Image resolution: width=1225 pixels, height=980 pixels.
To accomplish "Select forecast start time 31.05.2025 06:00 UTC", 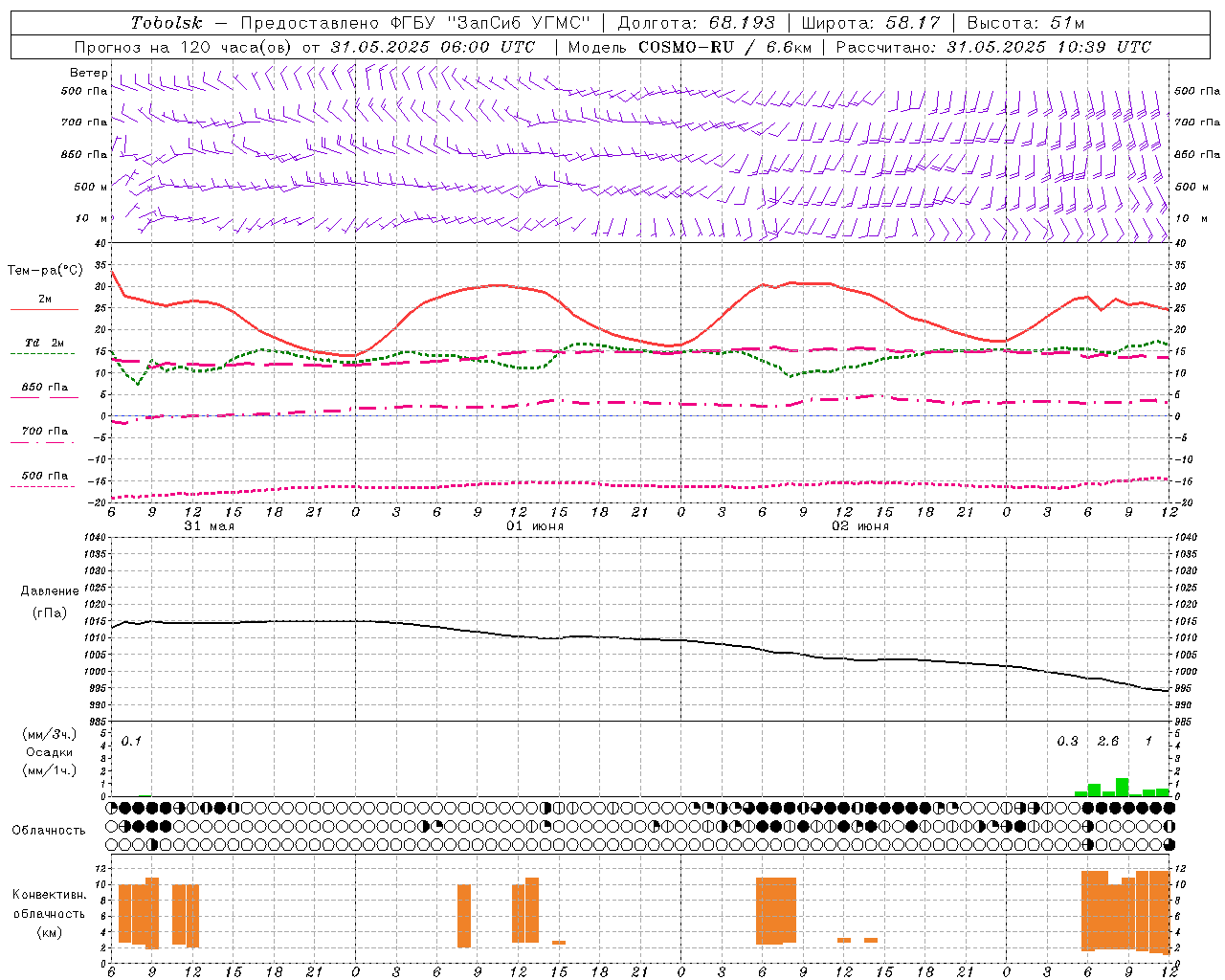I will pyautogui.click(x=433, y=47).
